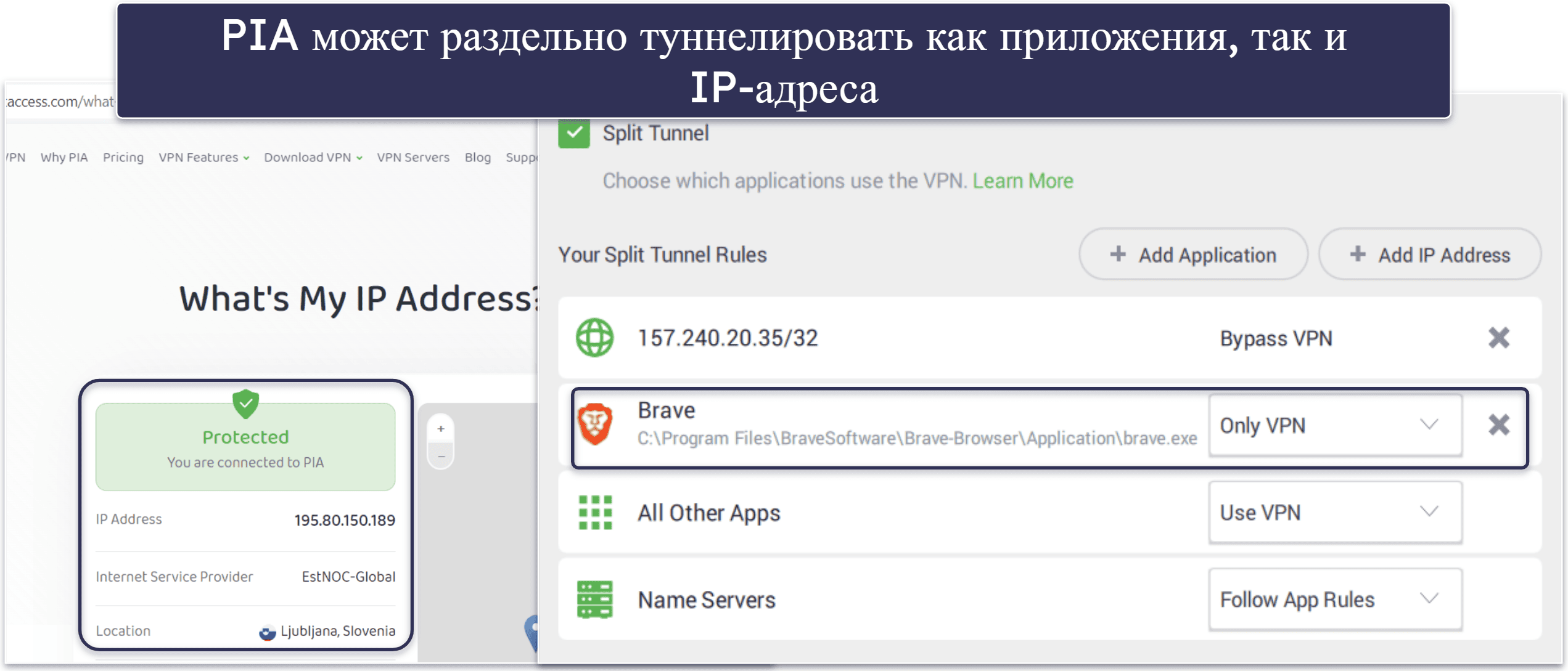Click the map zoom in button
1568x671 pixels.
click(441, 429)
